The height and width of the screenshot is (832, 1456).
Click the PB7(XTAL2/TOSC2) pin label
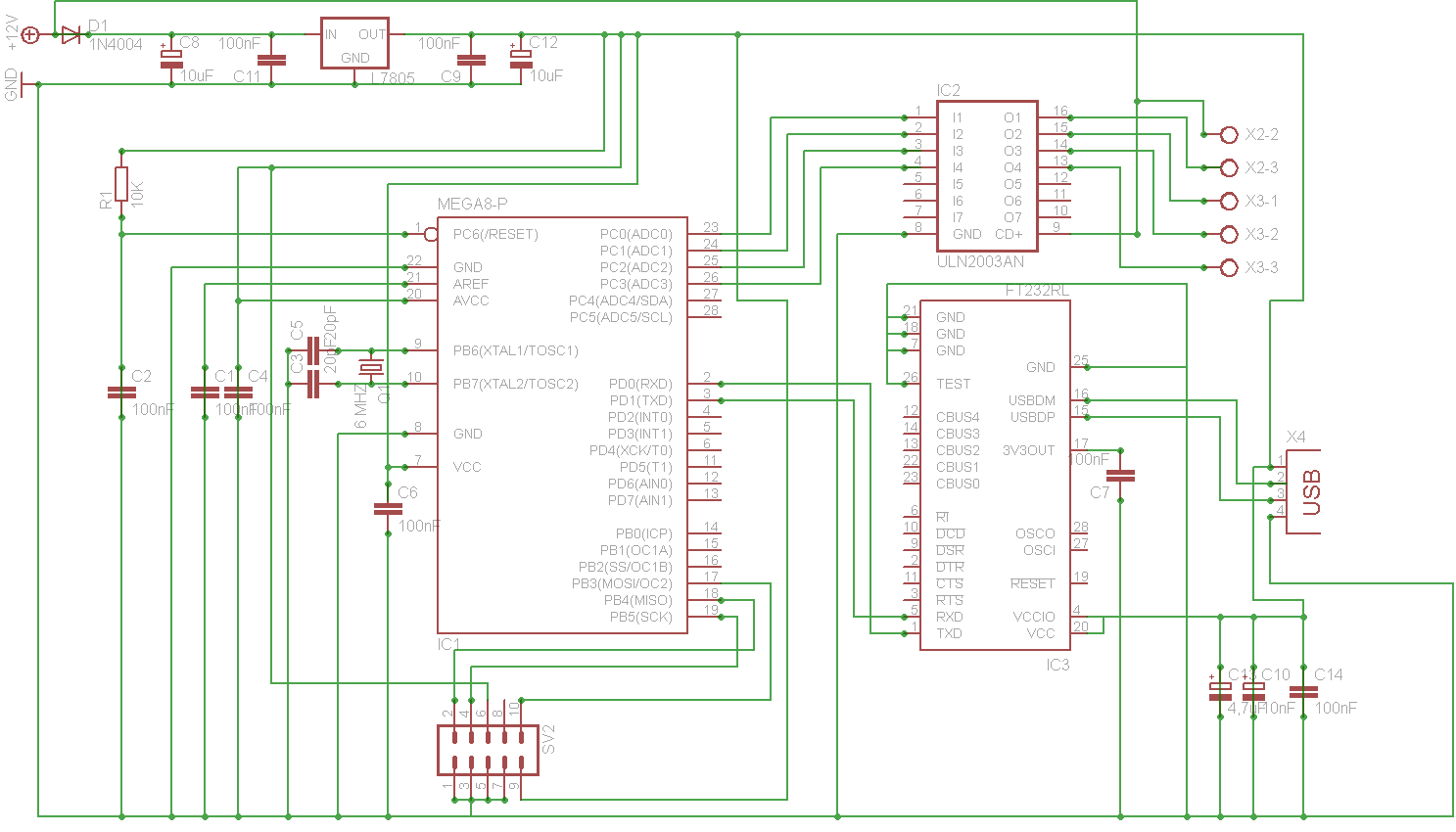coord(515,384)
